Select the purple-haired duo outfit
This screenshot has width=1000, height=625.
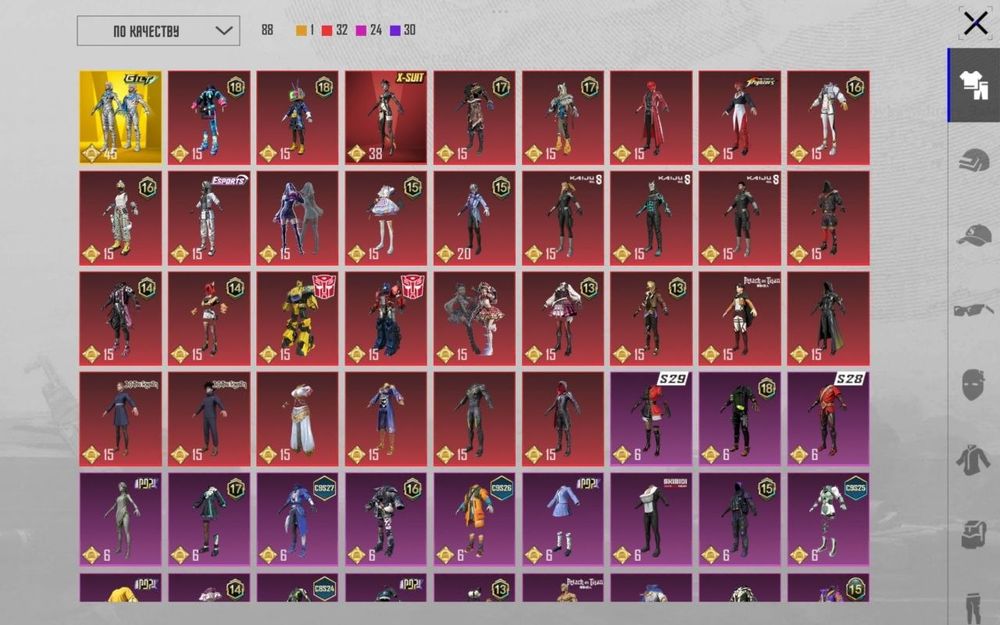click(x=298, y=217)
